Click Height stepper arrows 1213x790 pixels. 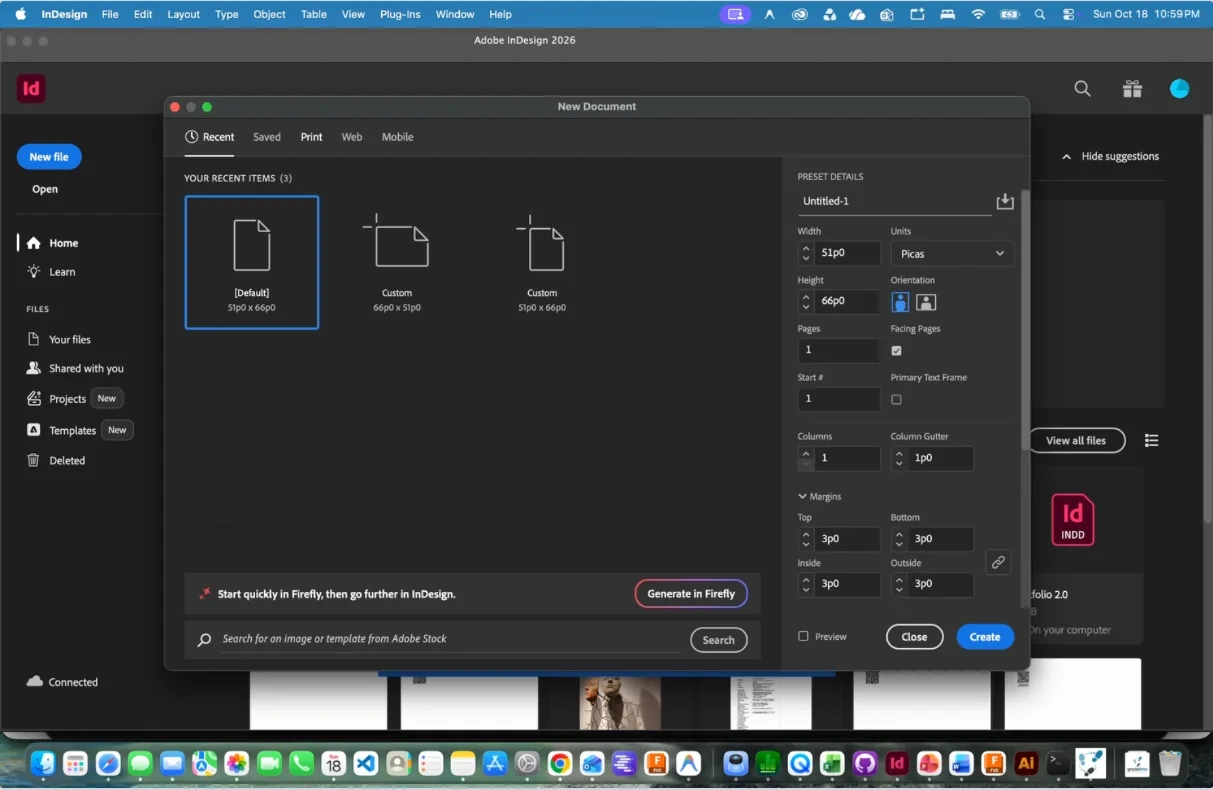pos(806,302)
